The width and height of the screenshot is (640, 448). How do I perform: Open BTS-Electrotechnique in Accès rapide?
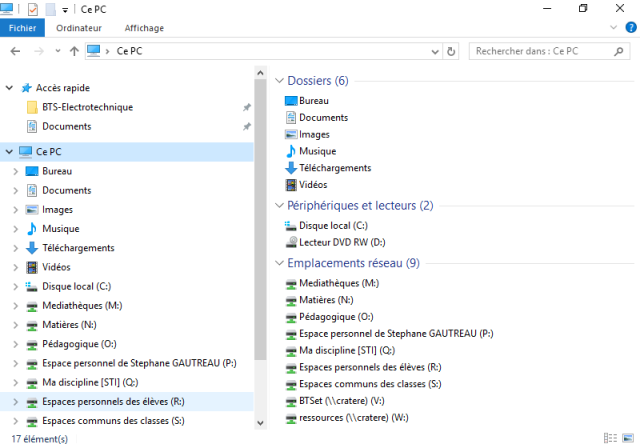click(87, 107)
